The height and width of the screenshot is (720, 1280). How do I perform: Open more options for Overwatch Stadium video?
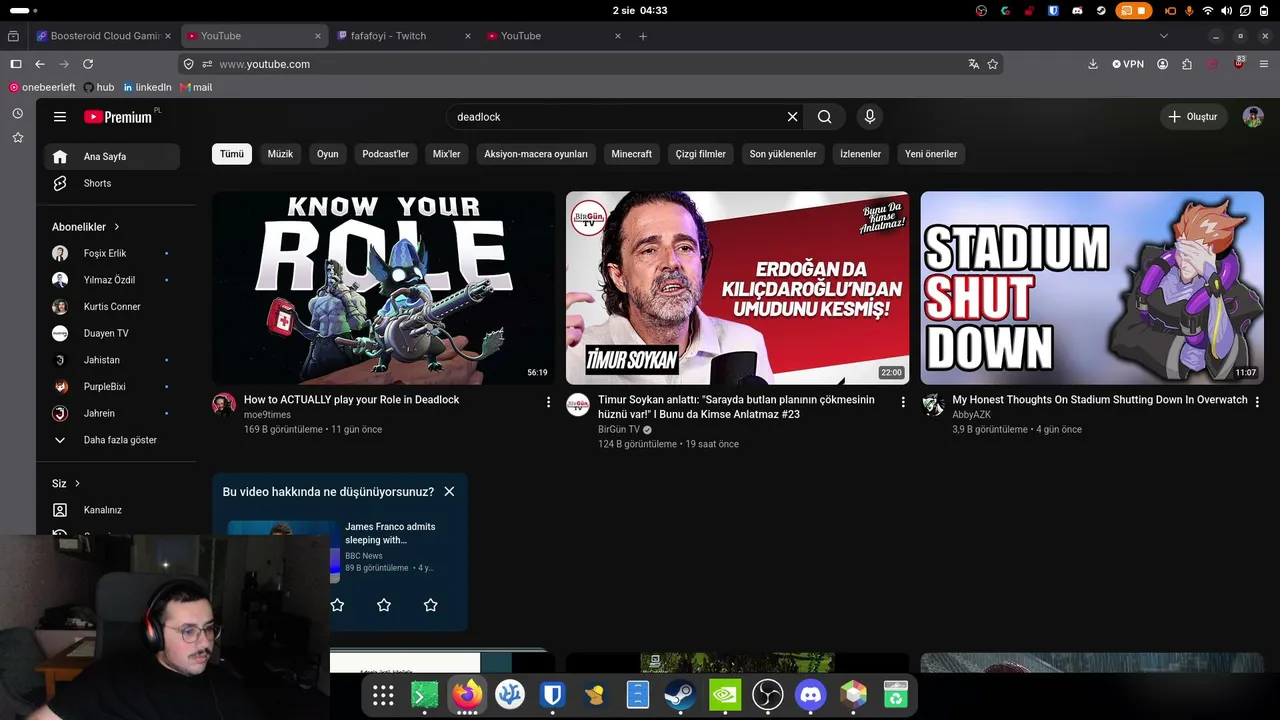1257,402
